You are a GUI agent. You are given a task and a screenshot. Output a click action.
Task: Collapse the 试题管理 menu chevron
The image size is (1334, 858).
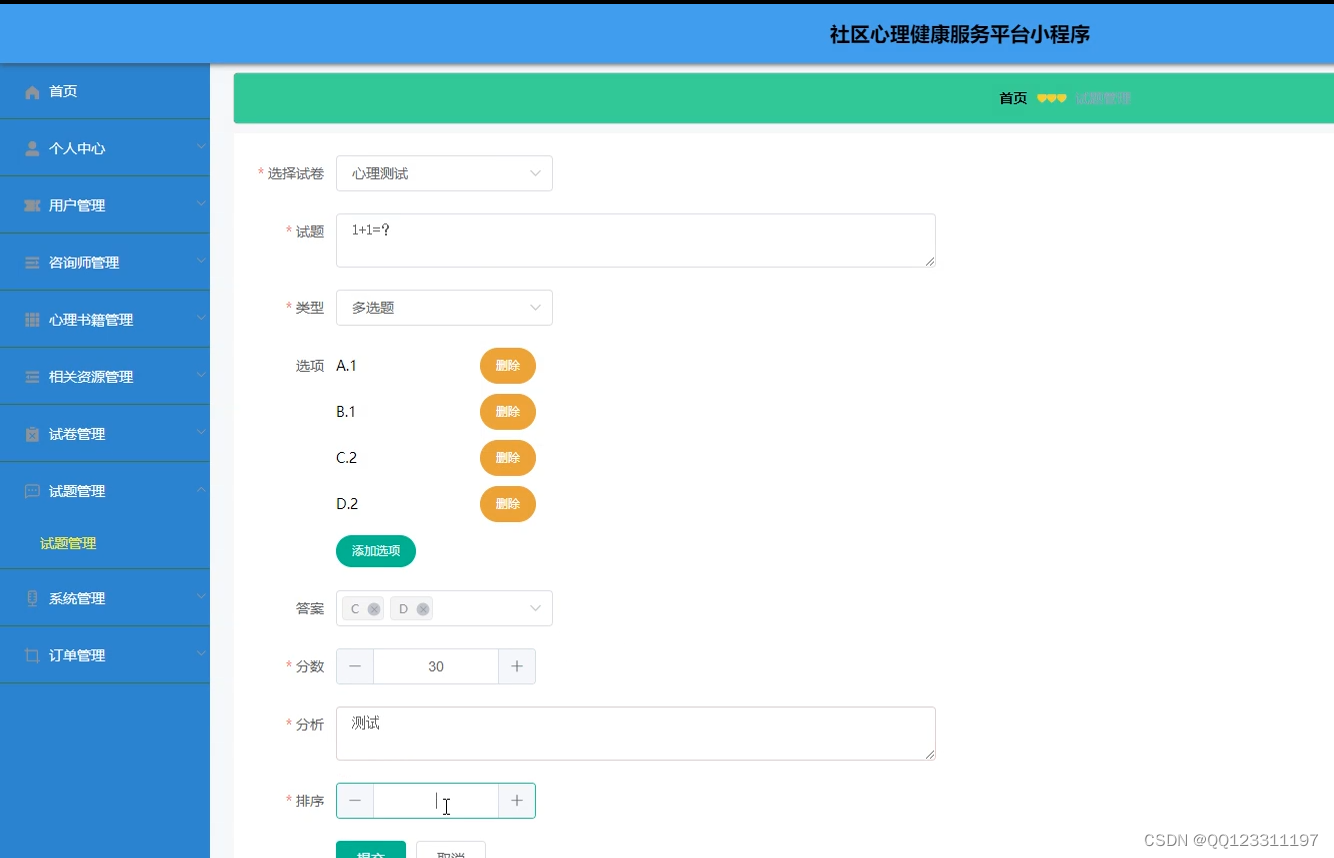click(201, 489)
